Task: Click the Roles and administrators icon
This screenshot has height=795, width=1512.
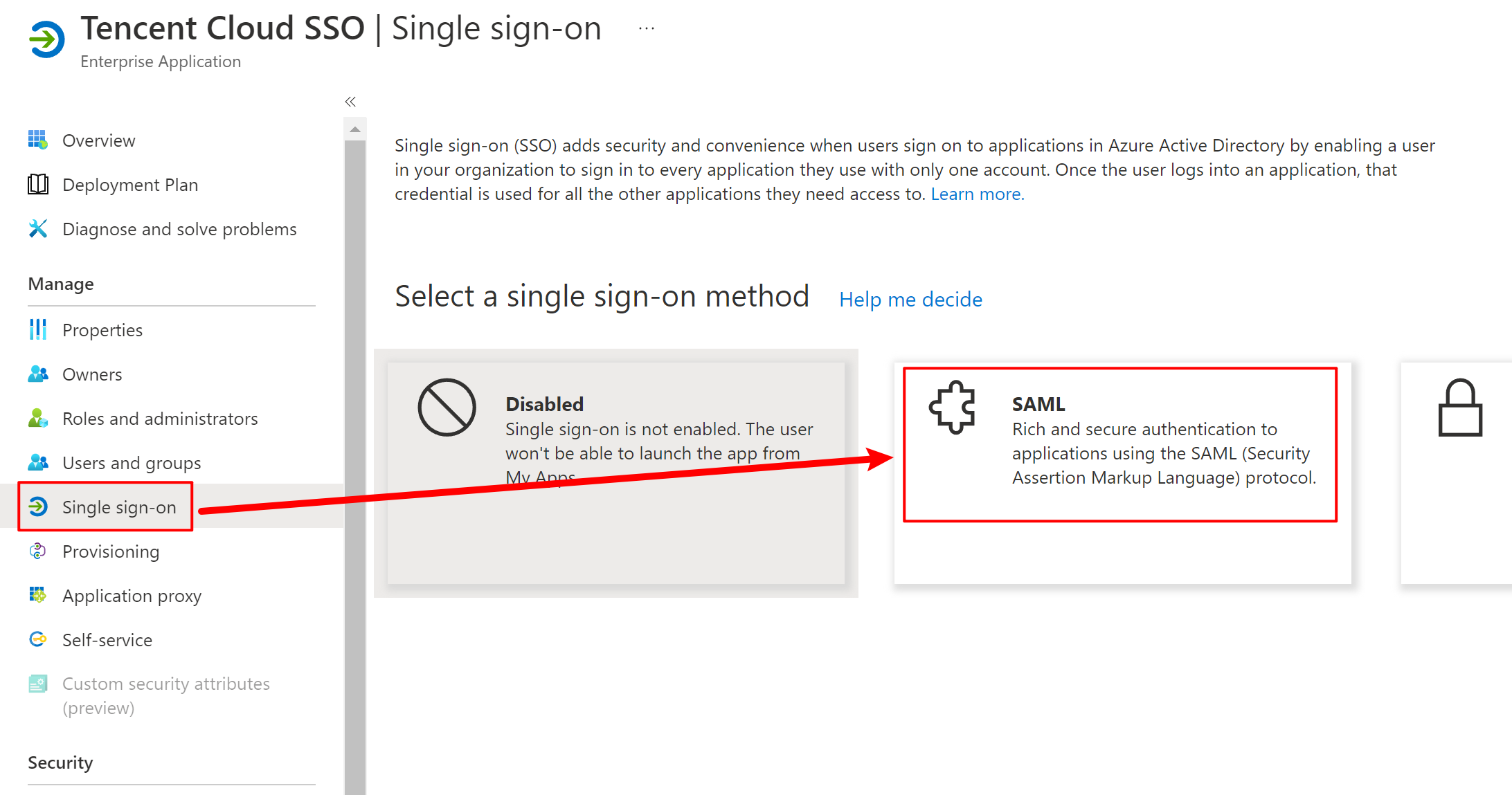Action: coord(38,419)
